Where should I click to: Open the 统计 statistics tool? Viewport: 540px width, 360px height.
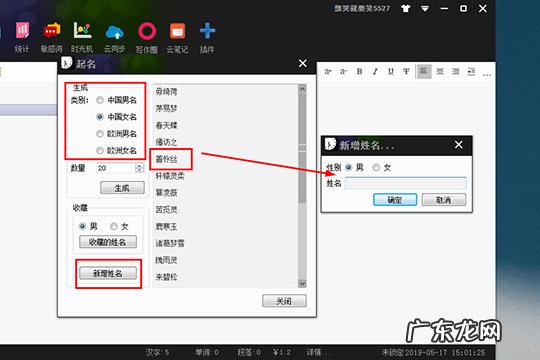(22, 37)
